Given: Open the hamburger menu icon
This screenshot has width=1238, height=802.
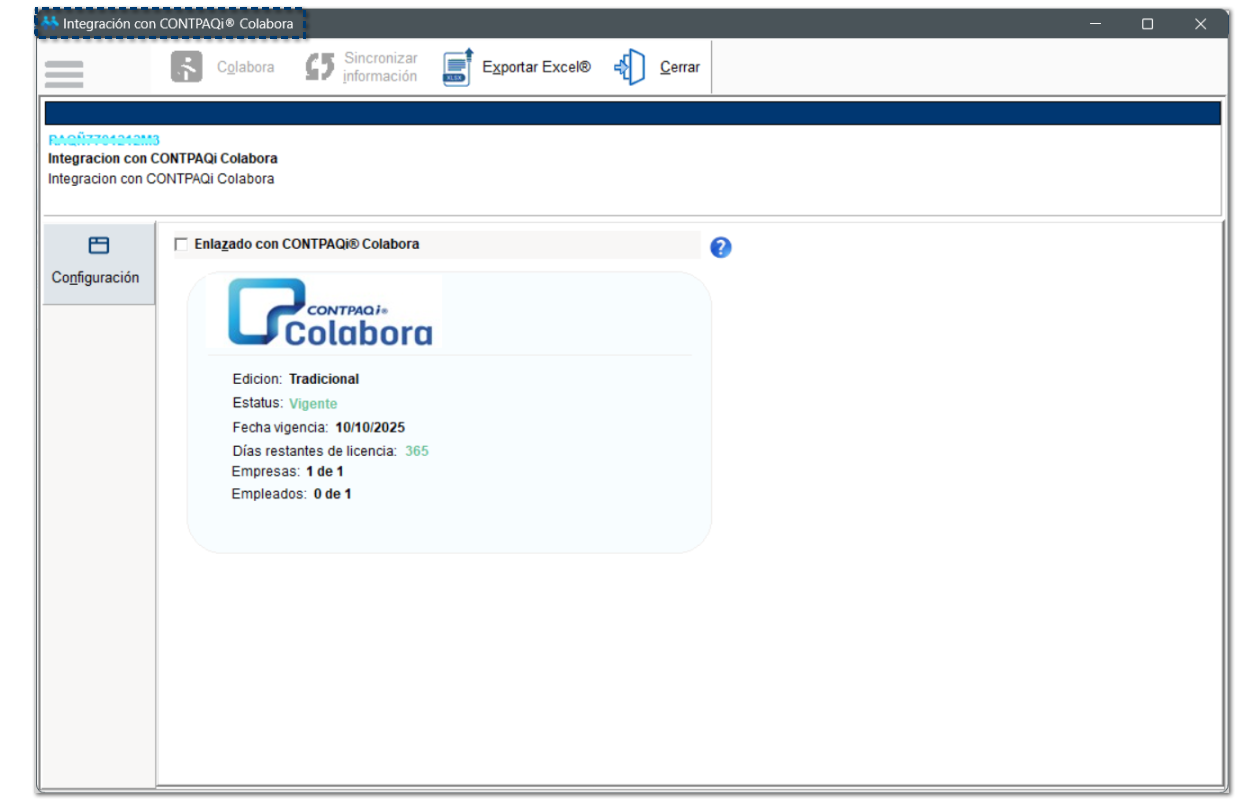Looking at the screenshot, I should (64, 74).
